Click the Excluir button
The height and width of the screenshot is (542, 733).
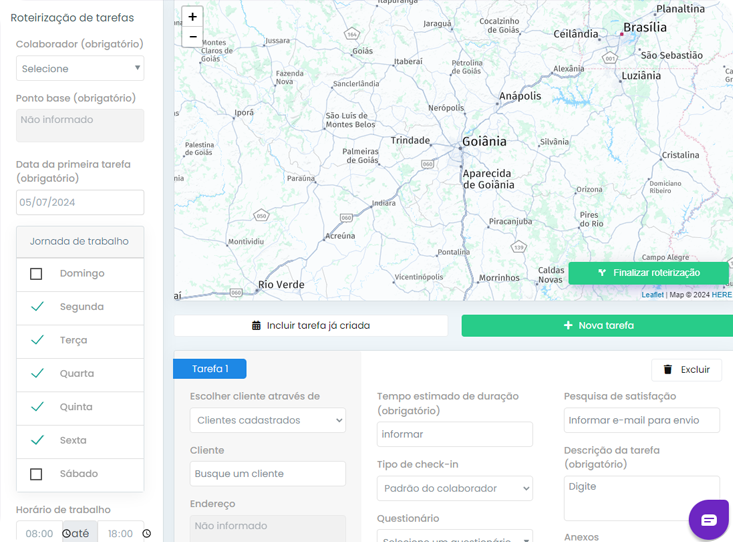coord(686,369)
